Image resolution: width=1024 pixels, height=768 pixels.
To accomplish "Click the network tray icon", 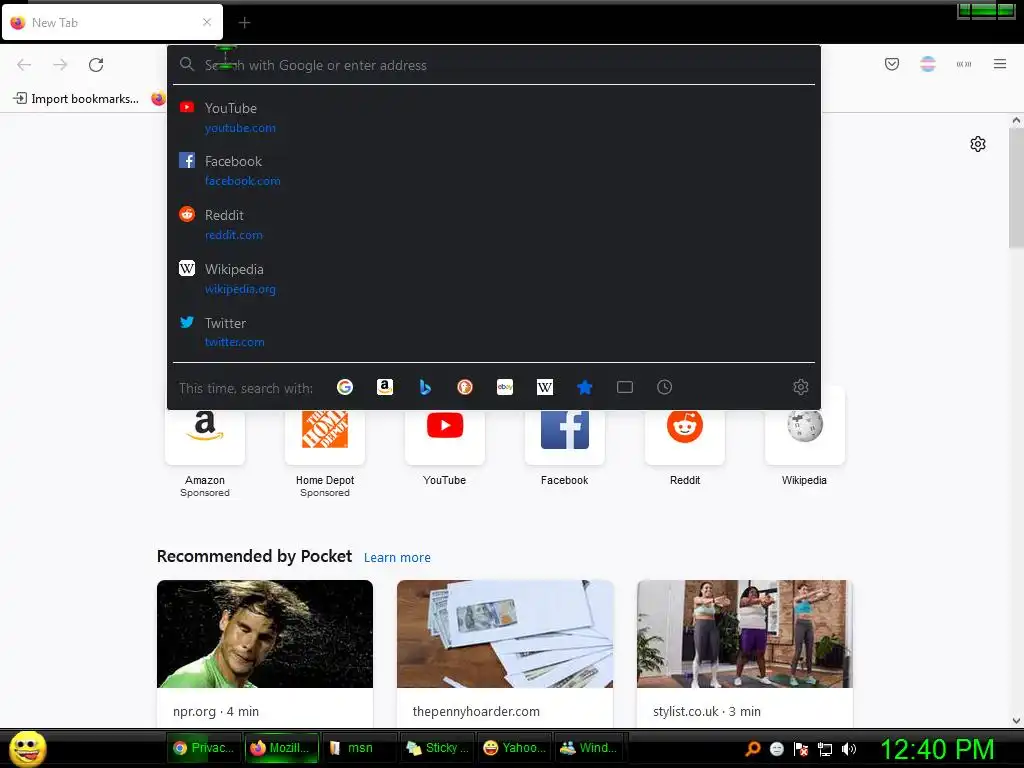I will (825, 749).
